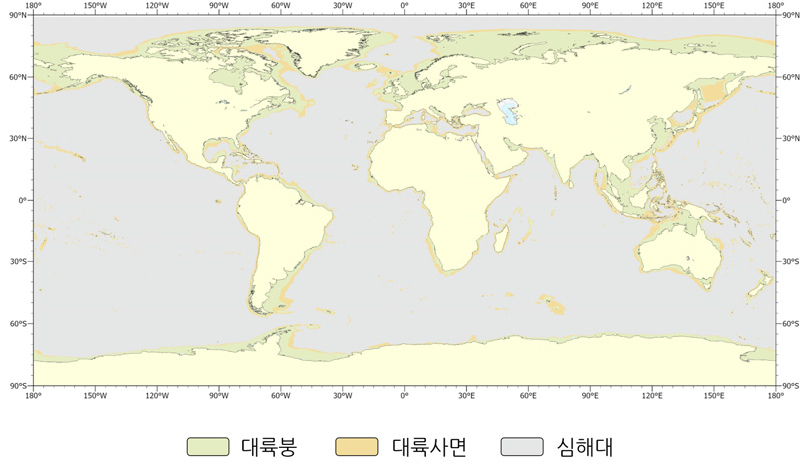Image resolution: width=804 pixels, height=467 pixels.
Task: Click the 60°N label on left axis
Action: point(18,77)
